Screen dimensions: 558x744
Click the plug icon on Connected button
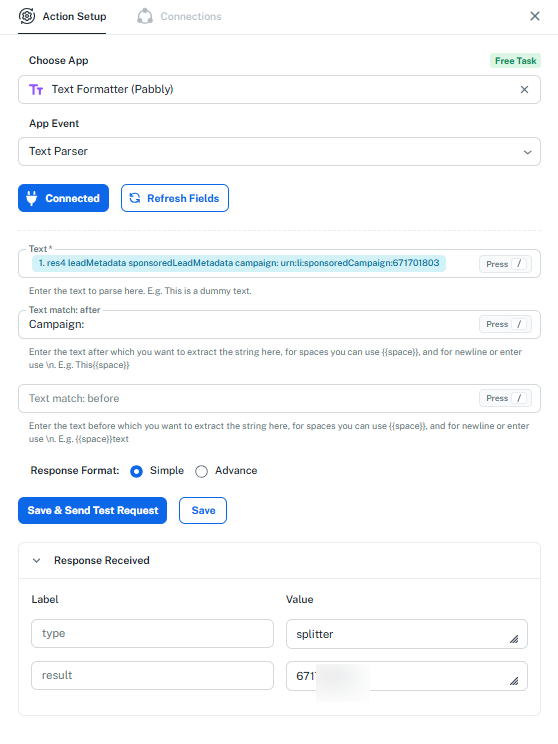pyautogui.click(x=31, y=198)
